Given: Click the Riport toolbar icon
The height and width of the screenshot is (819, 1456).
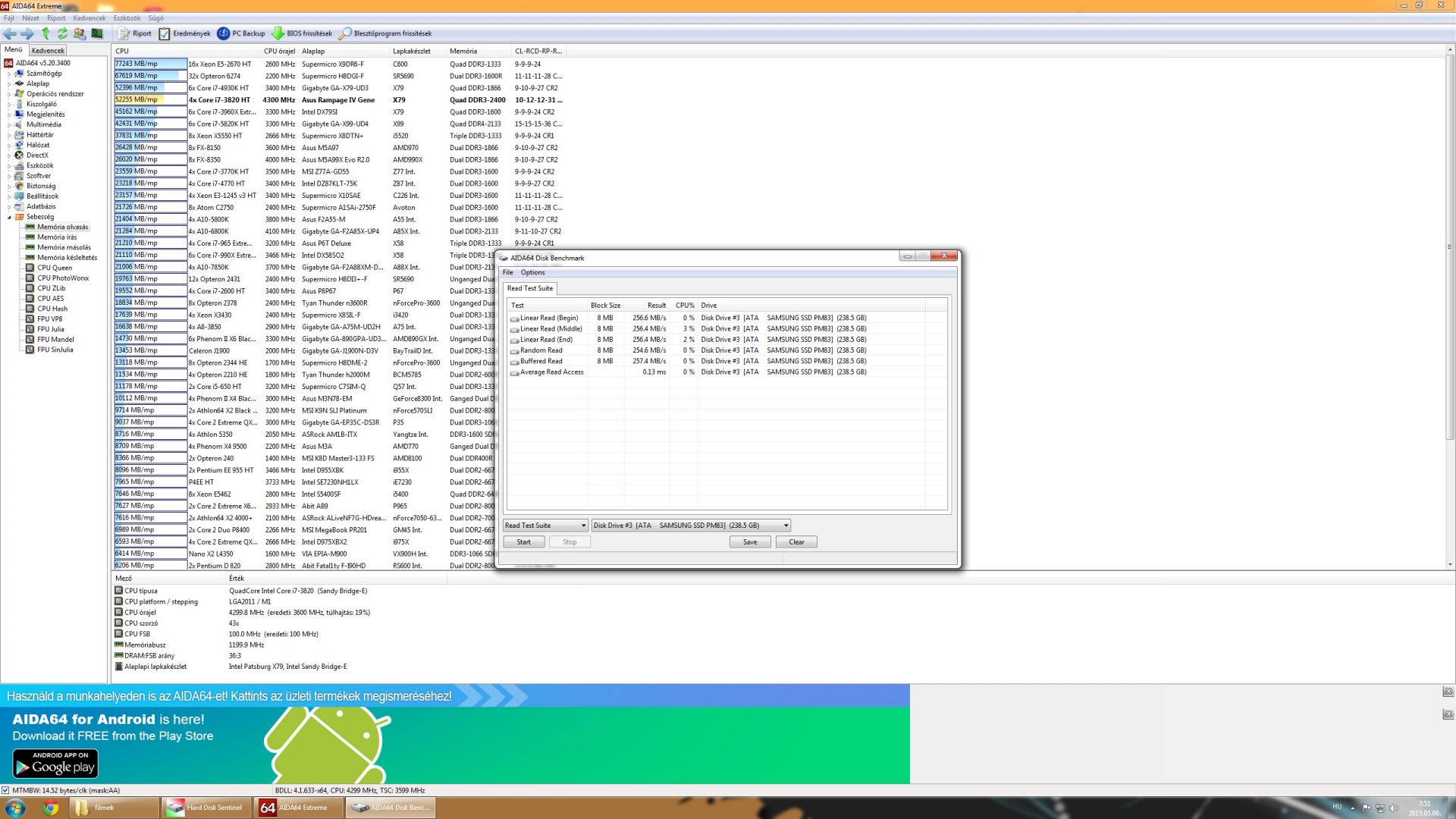Looking at the screenshot, I should pyautogui.click(x=124, y=33).
